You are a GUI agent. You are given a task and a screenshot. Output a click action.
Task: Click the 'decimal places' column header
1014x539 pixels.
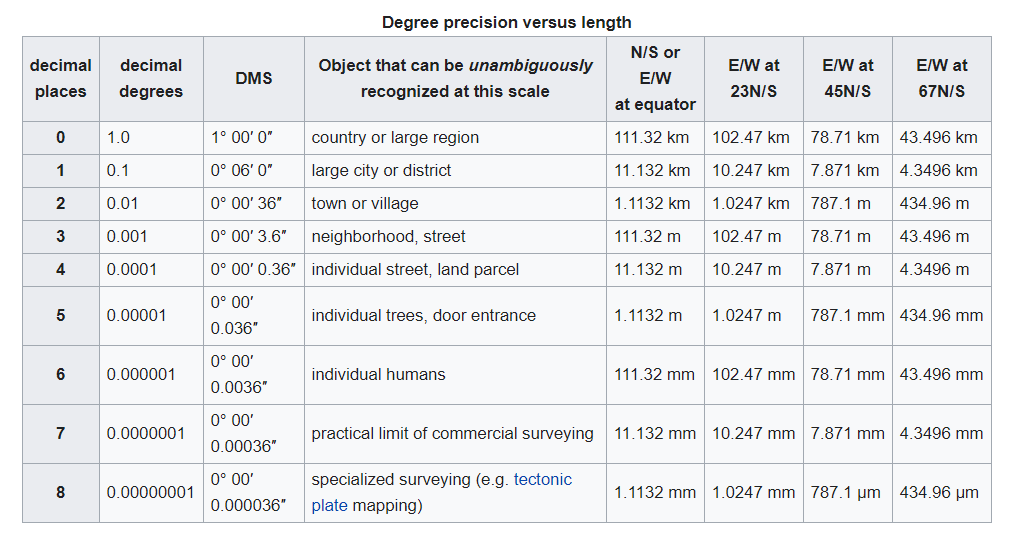(61, 79)
